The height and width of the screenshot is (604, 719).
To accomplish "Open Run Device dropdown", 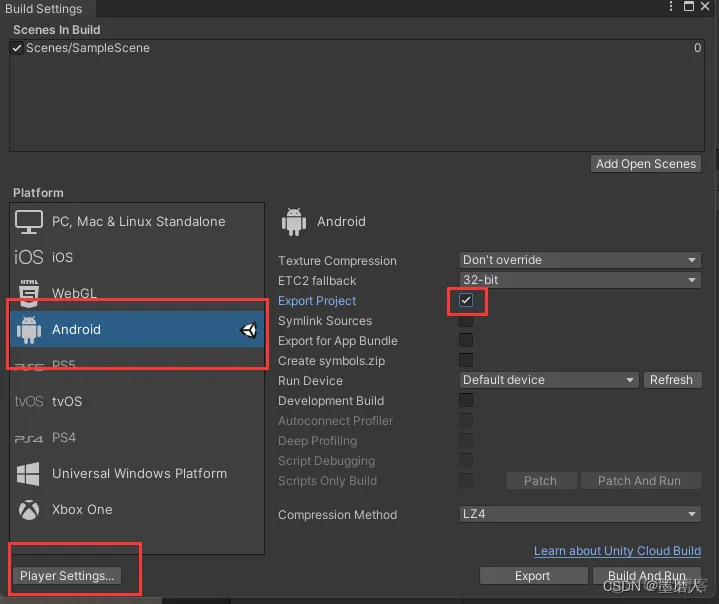I will click(548, 380).
